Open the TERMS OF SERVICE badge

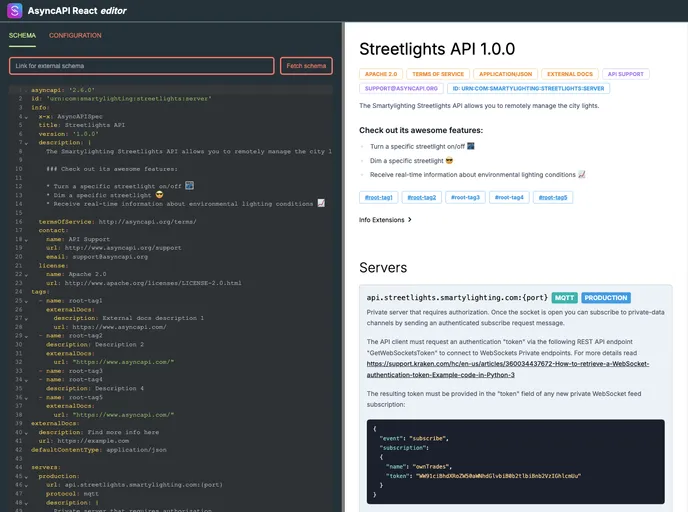(438, 74)
